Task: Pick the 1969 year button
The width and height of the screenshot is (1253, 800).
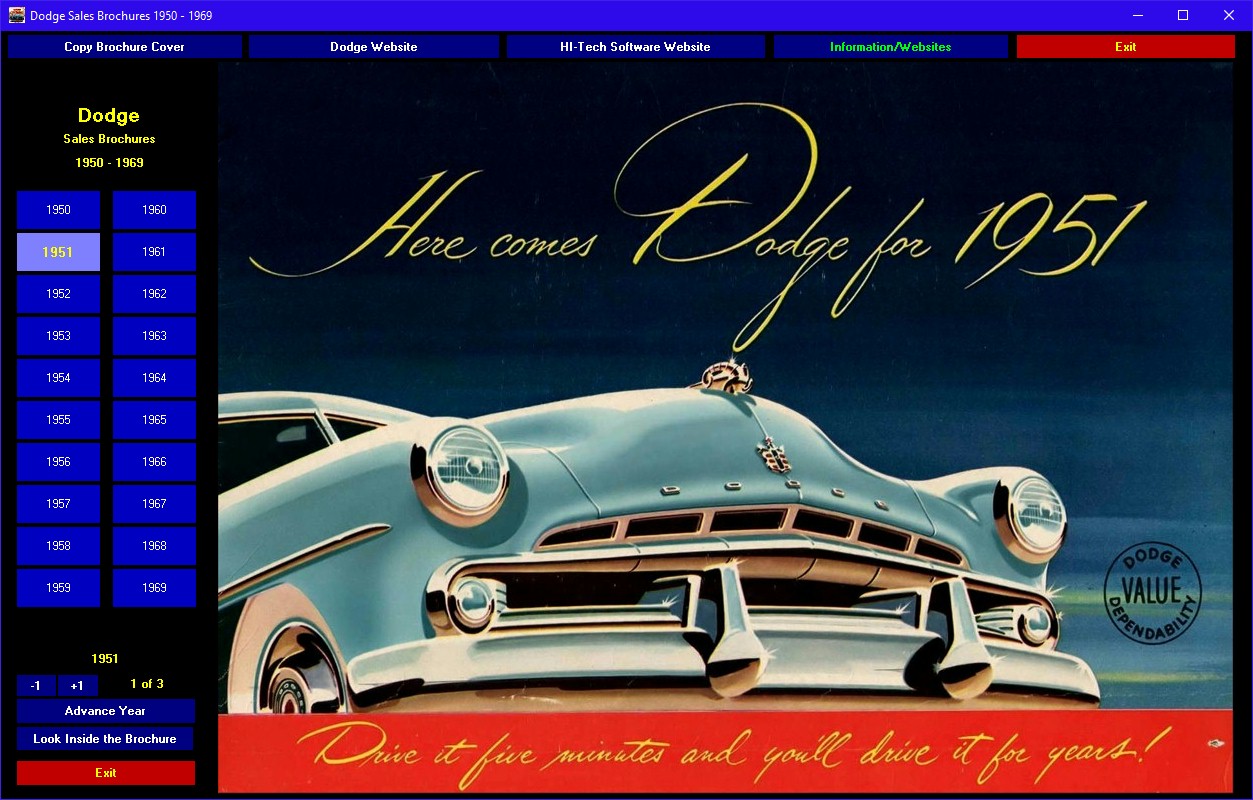Action: coord(154,588)
